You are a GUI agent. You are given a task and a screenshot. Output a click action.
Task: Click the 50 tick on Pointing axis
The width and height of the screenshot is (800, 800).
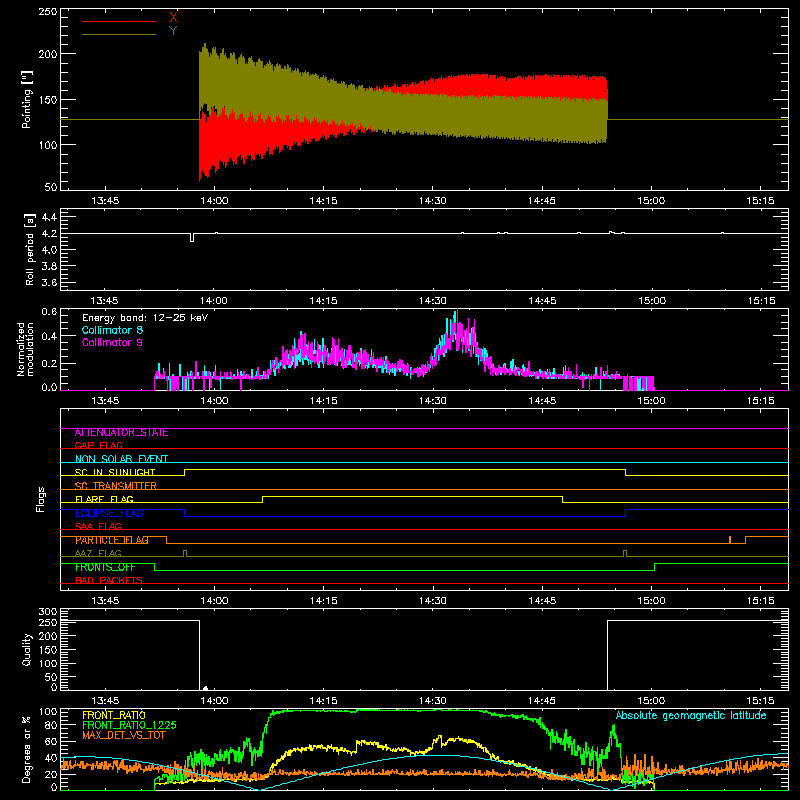(x=51, y=187)
